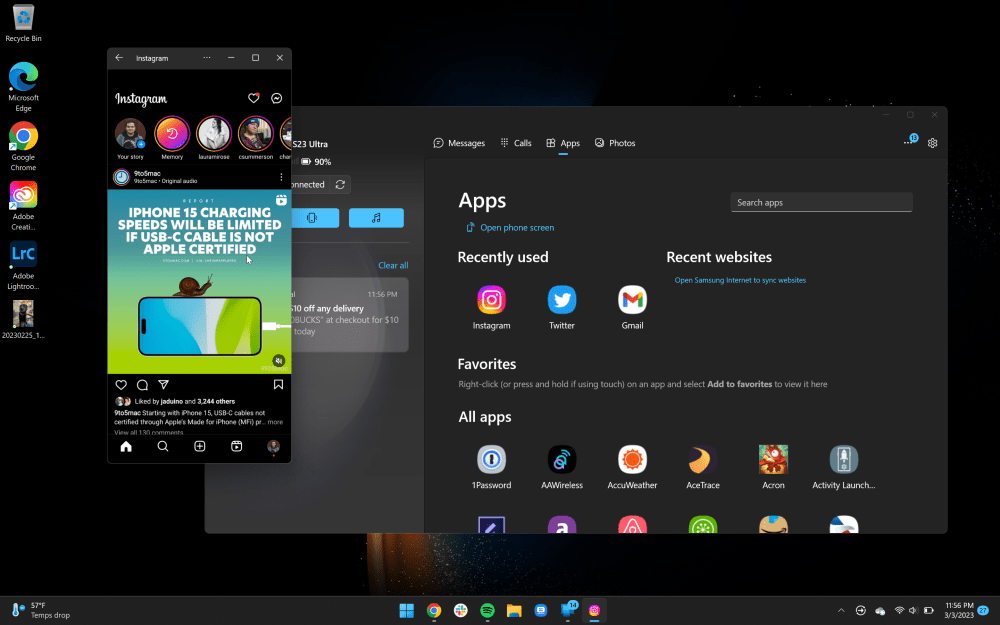Open the comment bubble on the post
The image size is (1000, 625).
(x=142, y=385)
